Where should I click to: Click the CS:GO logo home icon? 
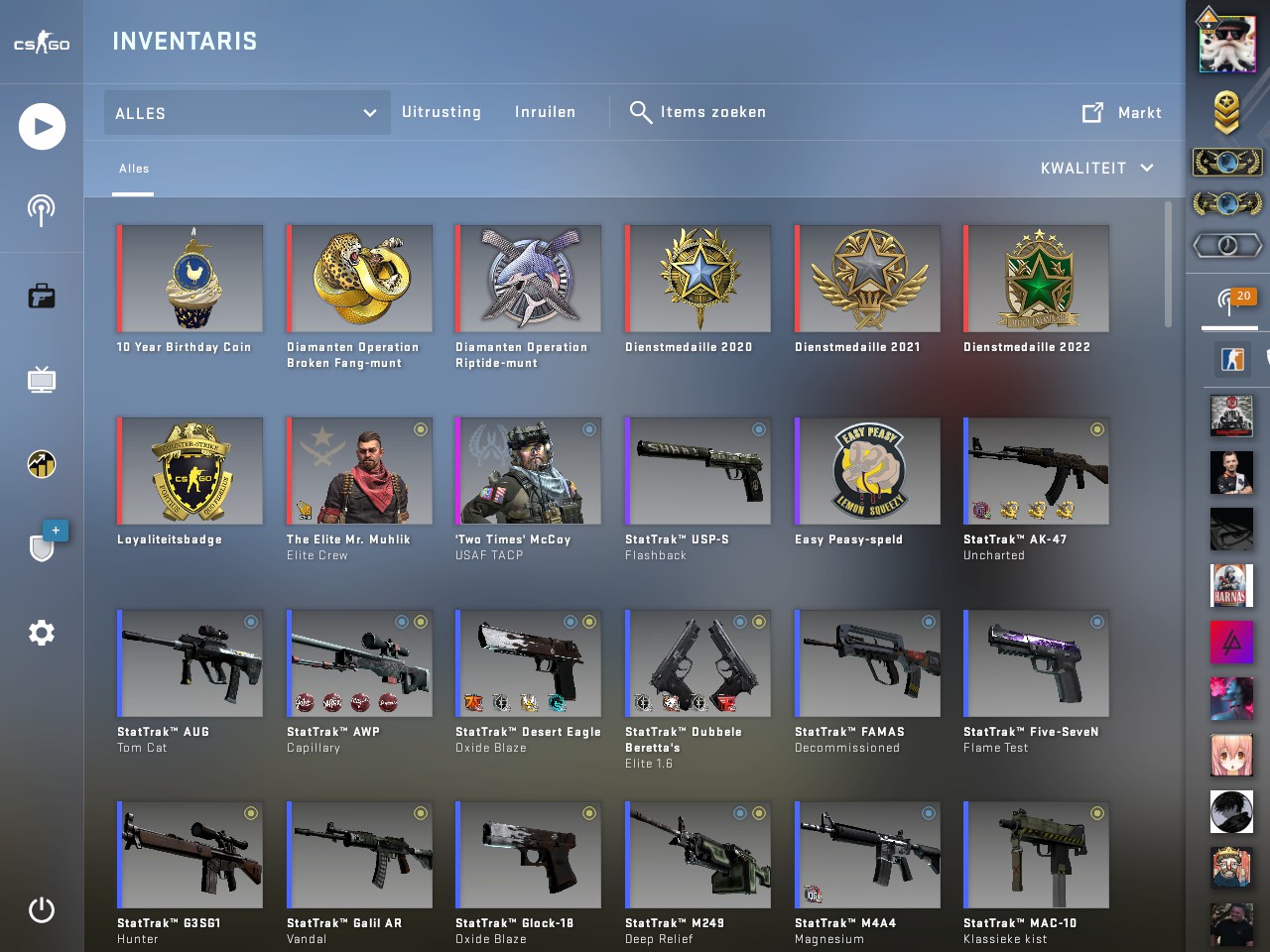click(42, 43)
